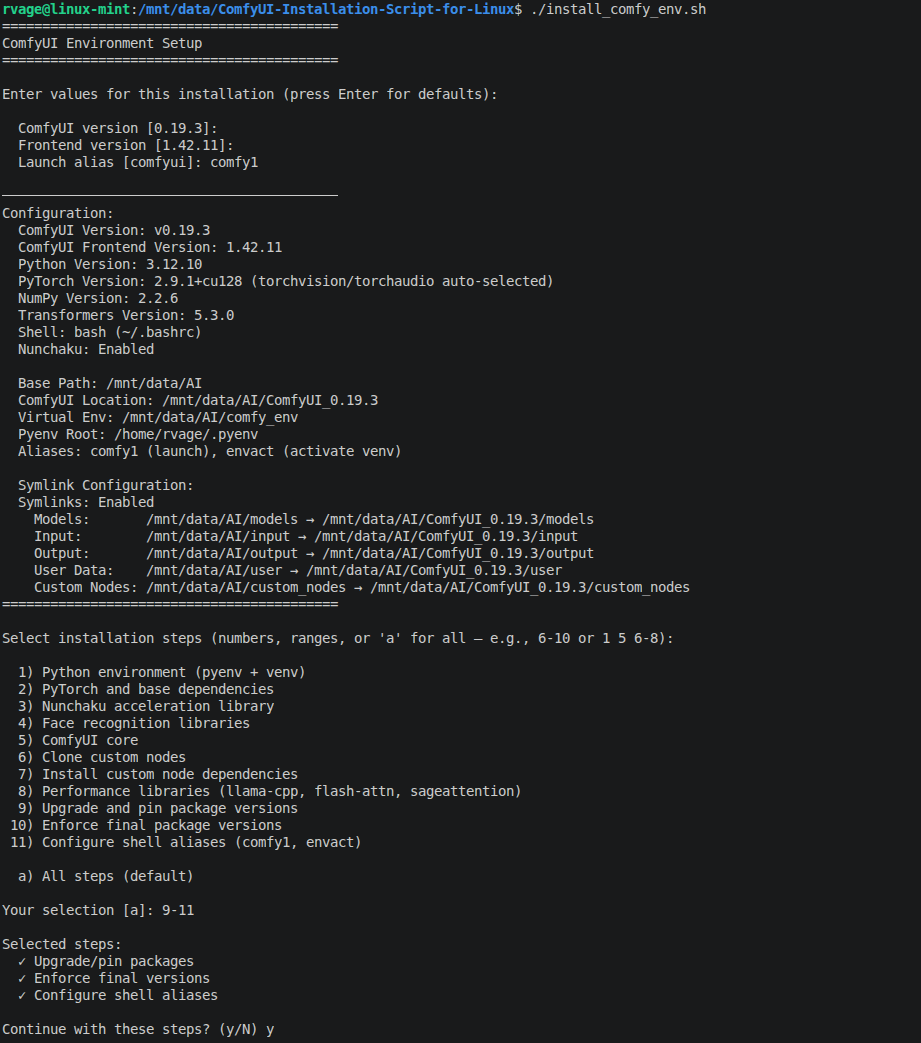
Task: Click step 3 Nunchaku acceleration library
Action: pyautogui.click(x=146, y=706)
